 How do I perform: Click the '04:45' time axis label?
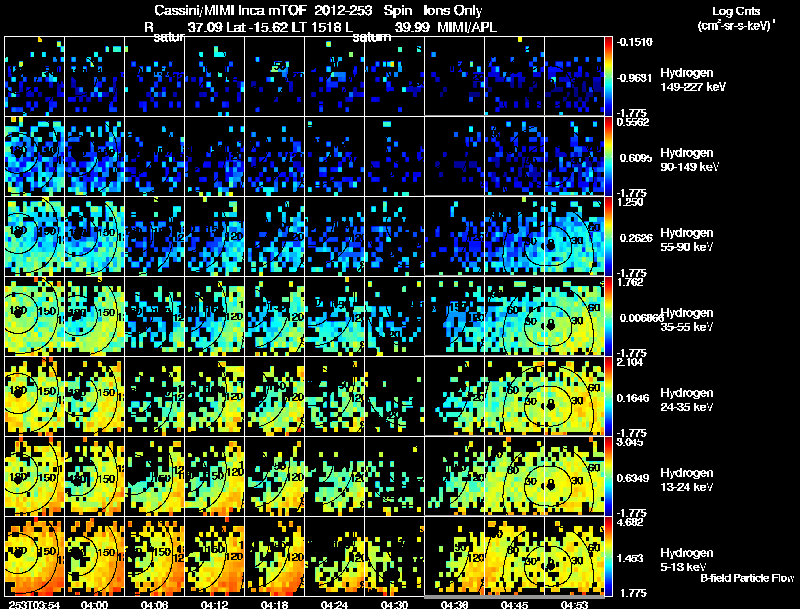point(514,605)
